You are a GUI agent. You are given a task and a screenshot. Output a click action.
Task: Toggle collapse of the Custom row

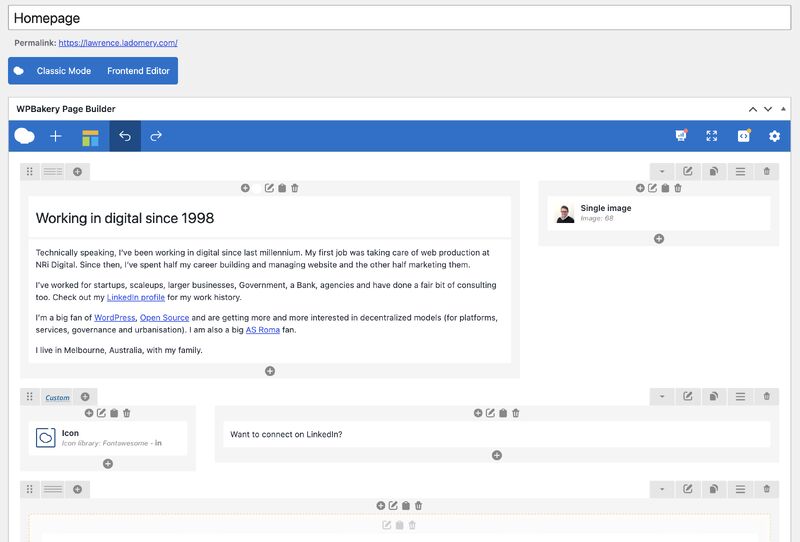click(x=662, y=397)
